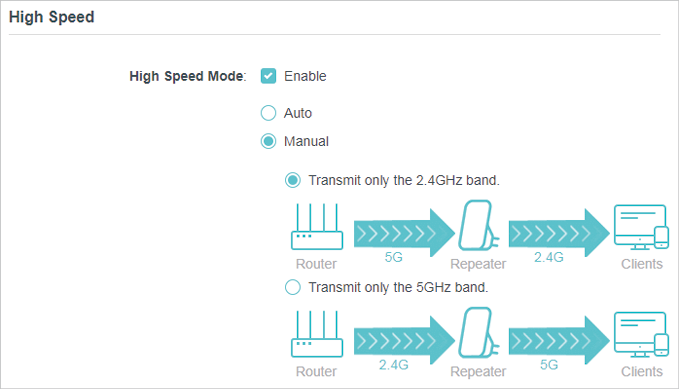
Task: Choose Transmit only the 5GHz band option
Action: (293, 287)
